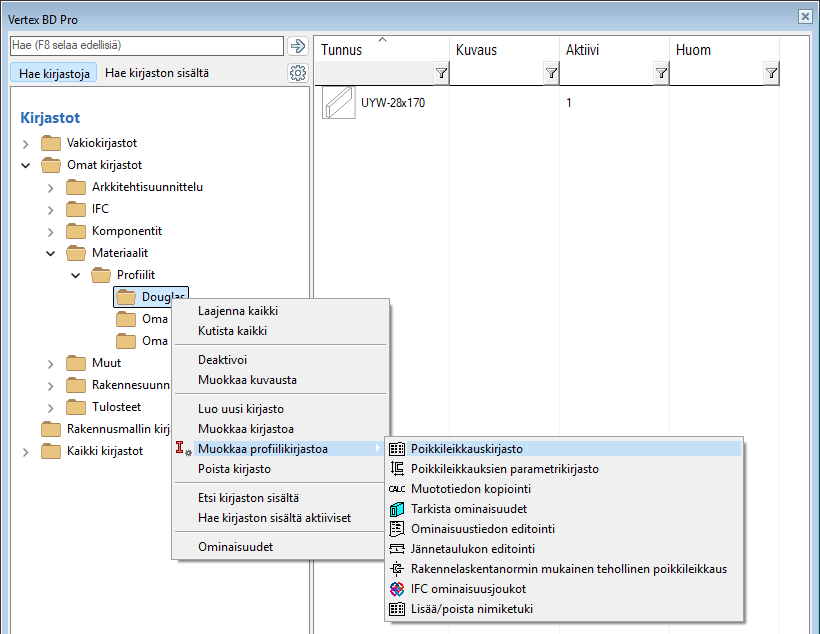Click Poikkileikkauskirjasto in the submenu
Screen dimensions: 820x634
(466, 449)
